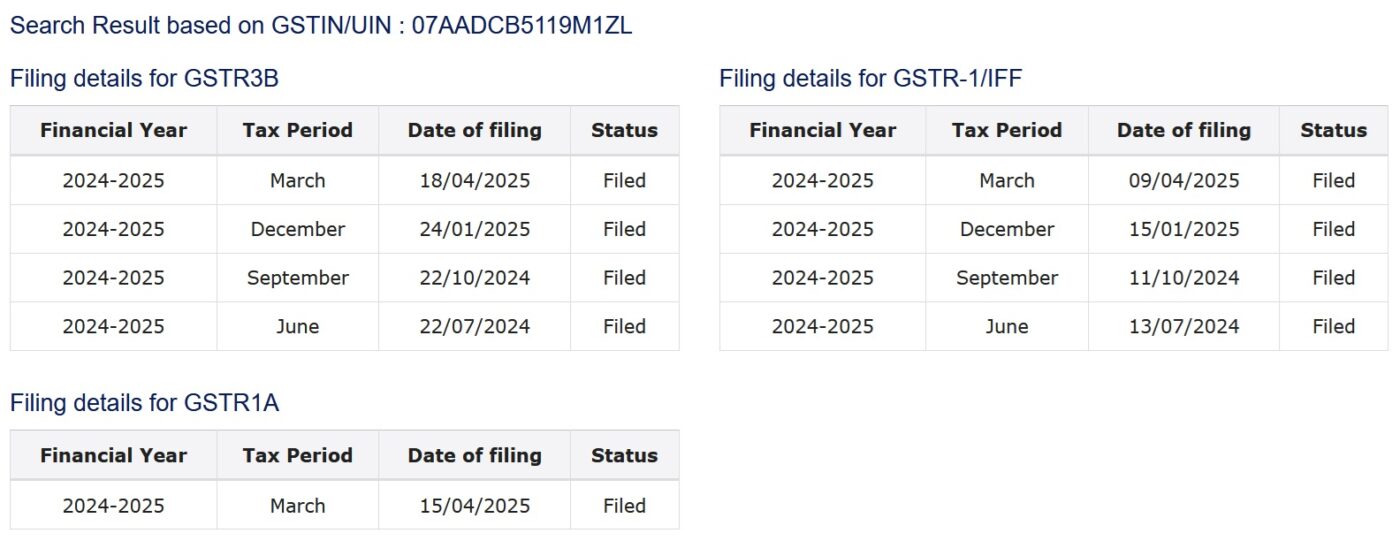The image size is (1400, 541).
Task: Click the 15/04/2025 filing date in GSTR1A
Action: [474, 506]
